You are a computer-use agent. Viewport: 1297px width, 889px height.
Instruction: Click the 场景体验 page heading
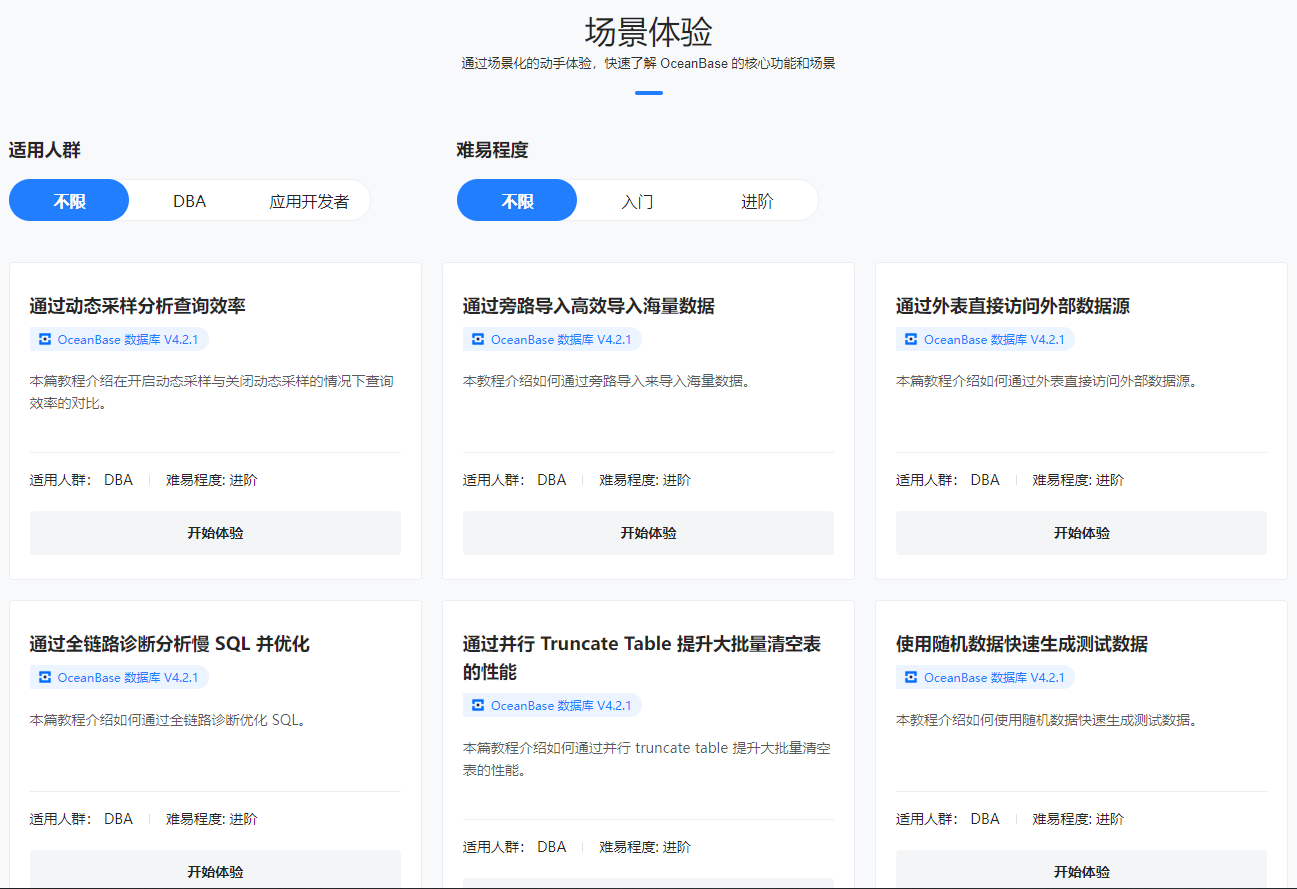pos(648,31)
